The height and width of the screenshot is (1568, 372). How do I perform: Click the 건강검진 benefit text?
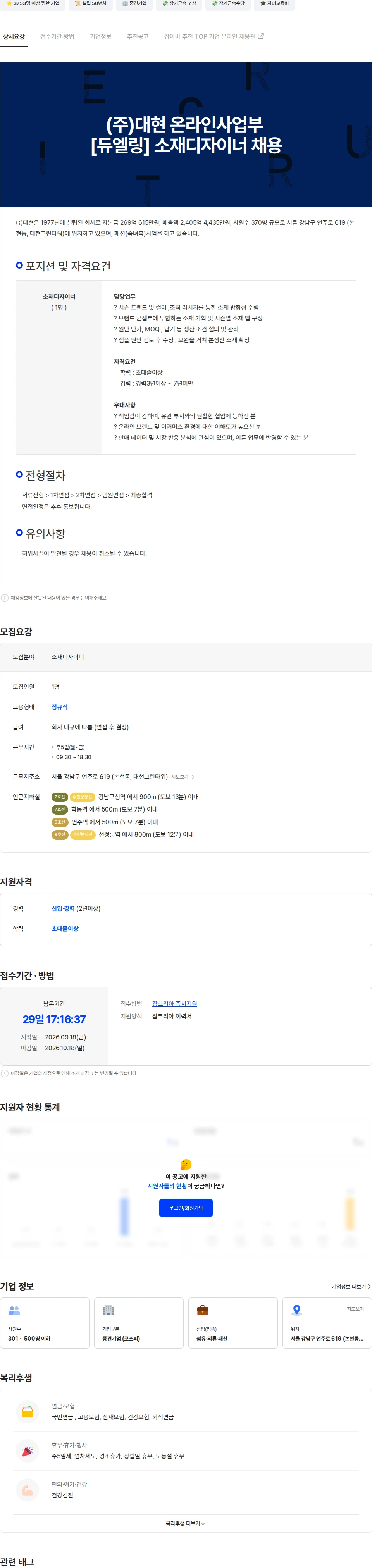pos(62,1495)
